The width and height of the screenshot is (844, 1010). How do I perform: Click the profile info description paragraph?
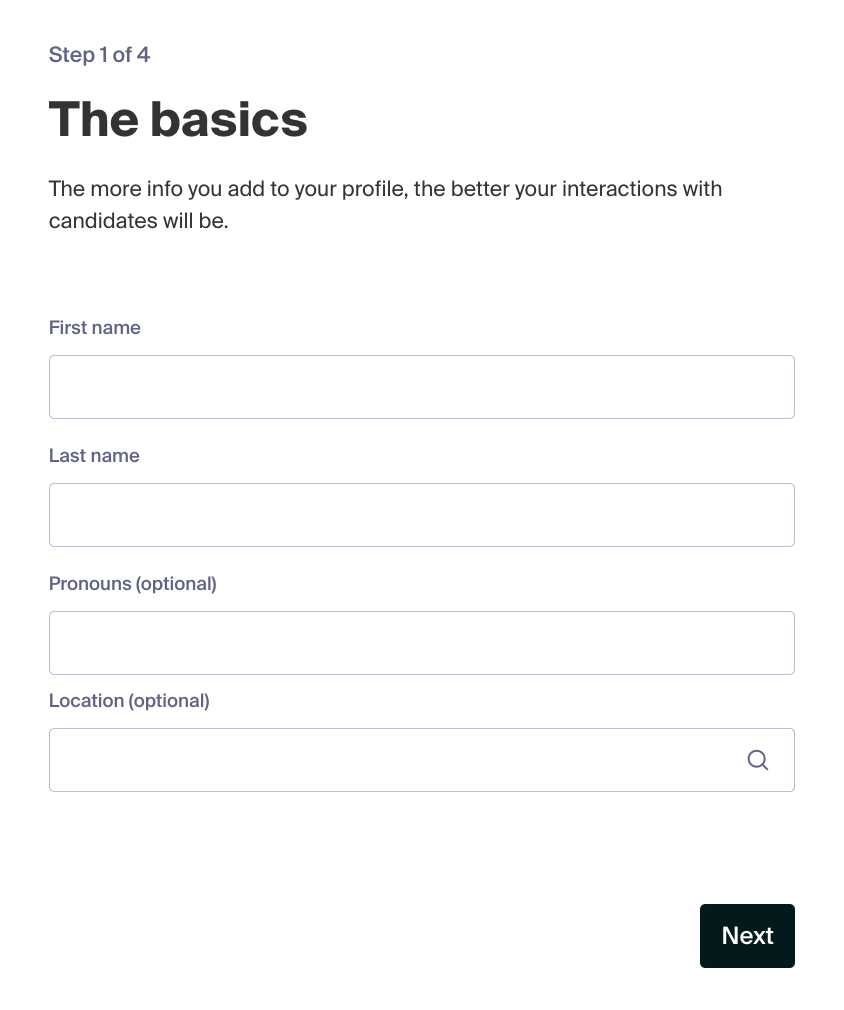click(x=385, y=205)
